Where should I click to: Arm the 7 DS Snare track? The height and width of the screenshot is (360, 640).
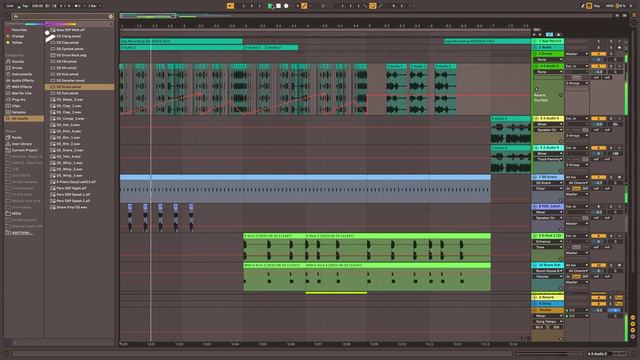pyautogui.click(x=619, y=177)
